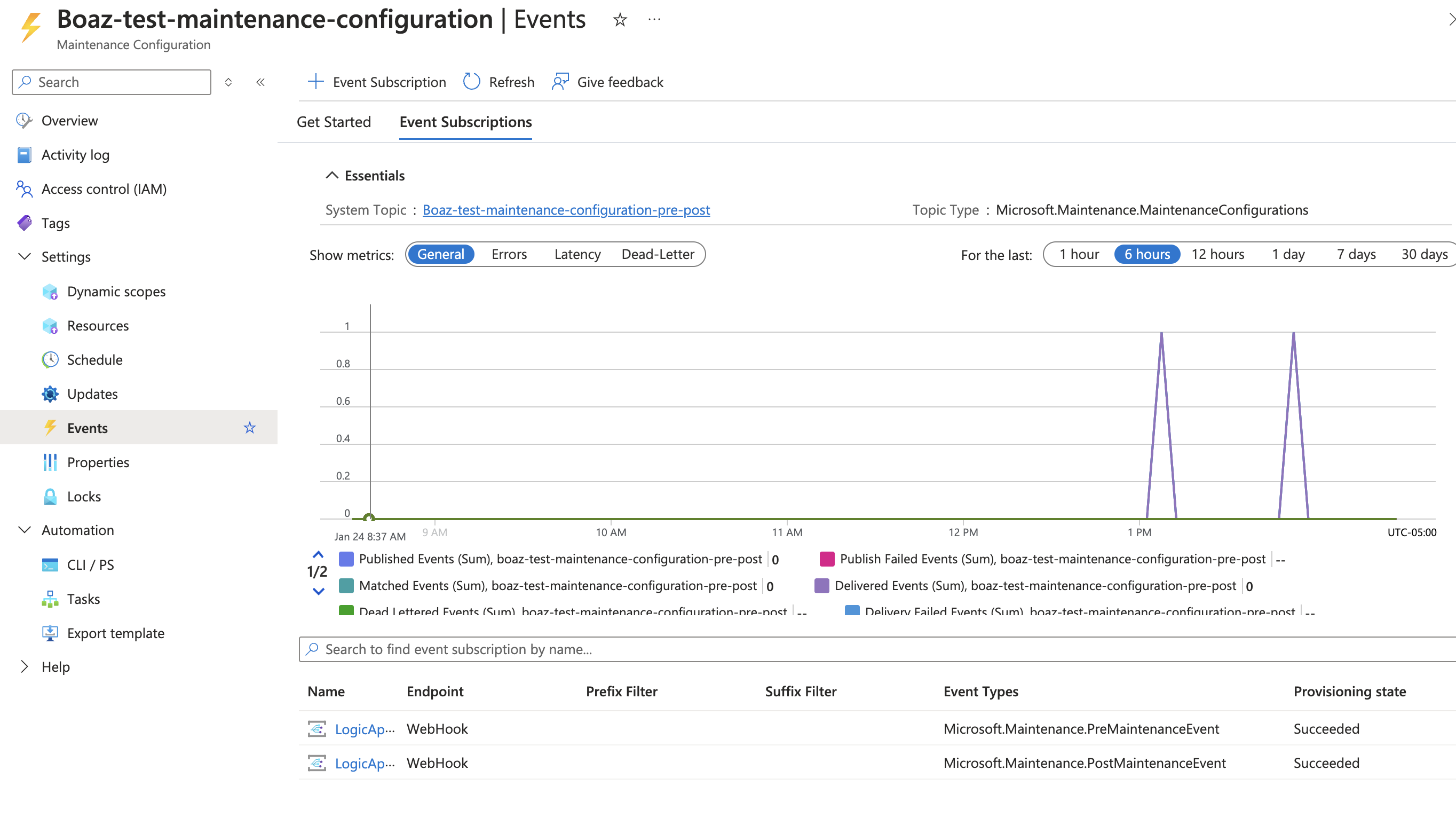Collapse the Settings group in sidebar

(x=25, y=257)
